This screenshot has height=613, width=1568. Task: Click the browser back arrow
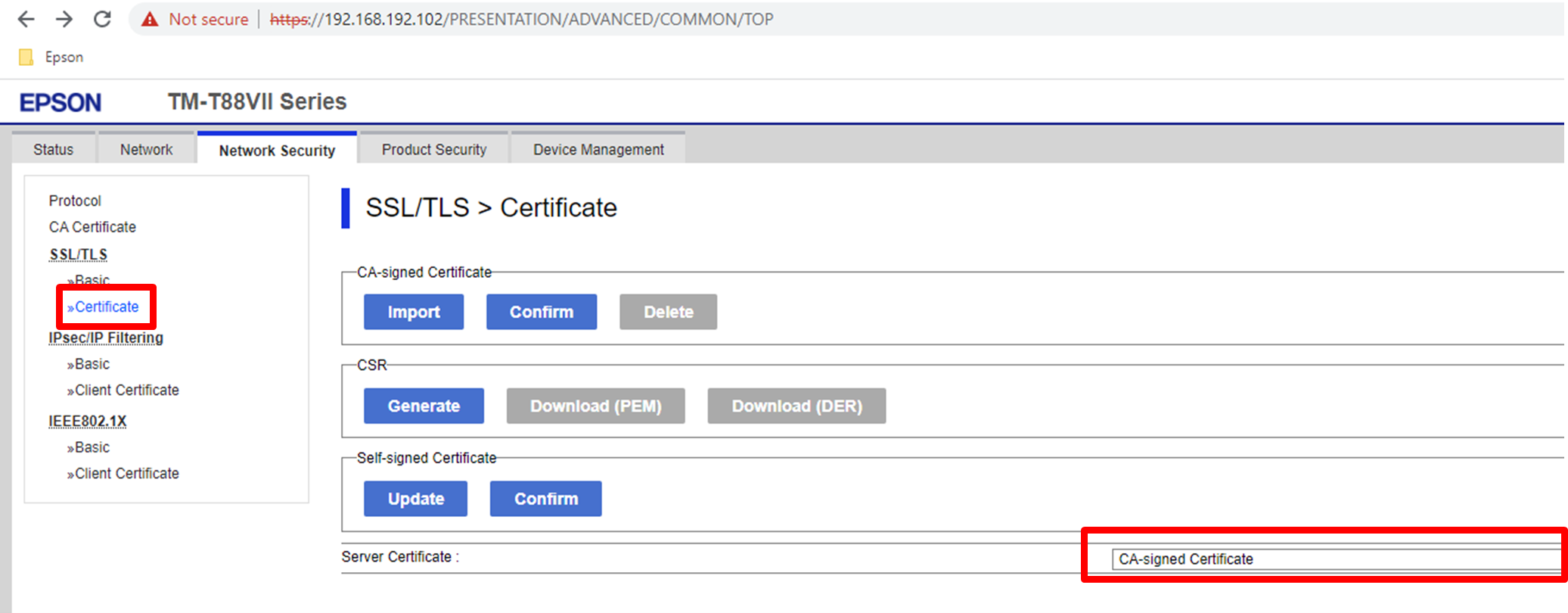coord(26,19)
